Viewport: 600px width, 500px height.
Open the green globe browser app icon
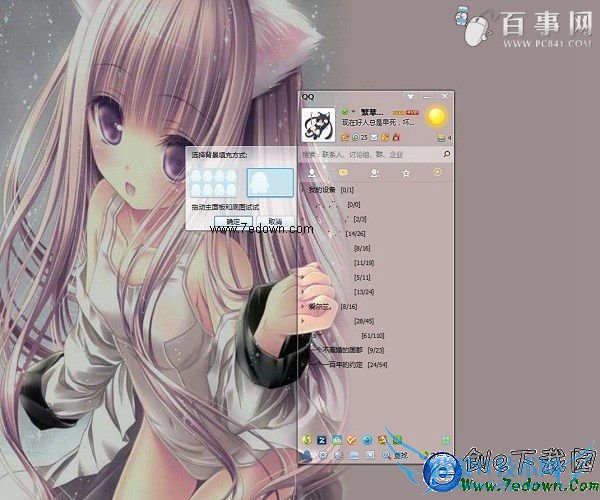(307, 440)
